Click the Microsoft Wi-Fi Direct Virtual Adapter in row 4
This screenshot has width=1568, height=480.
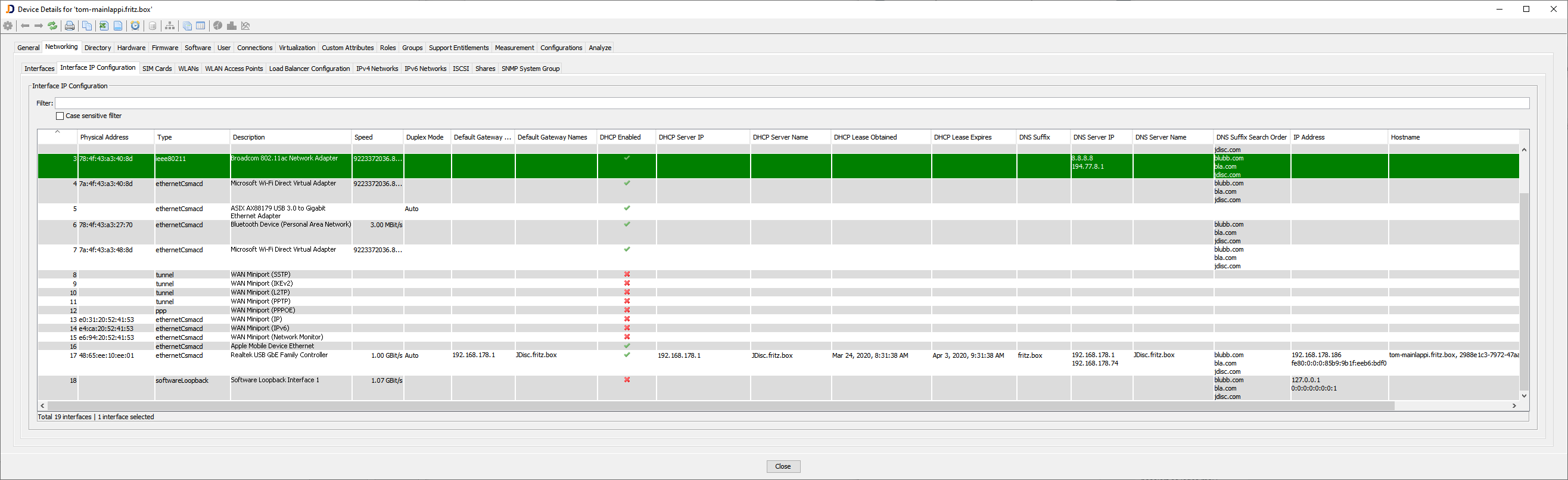coord(283,182)
